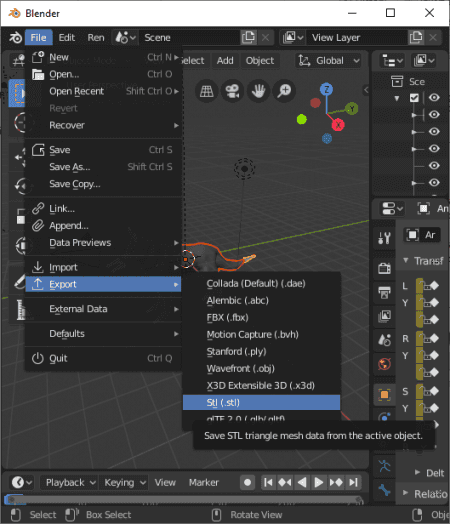The width and height of the screenshot is (450, 524).
Task: Open the Render properties tab icon
Action: click(x=384, y=268)
